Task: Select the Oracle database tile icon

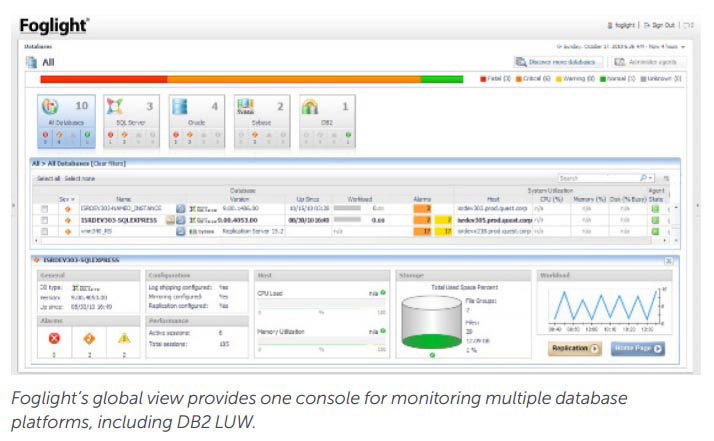Action: point(179,106)
